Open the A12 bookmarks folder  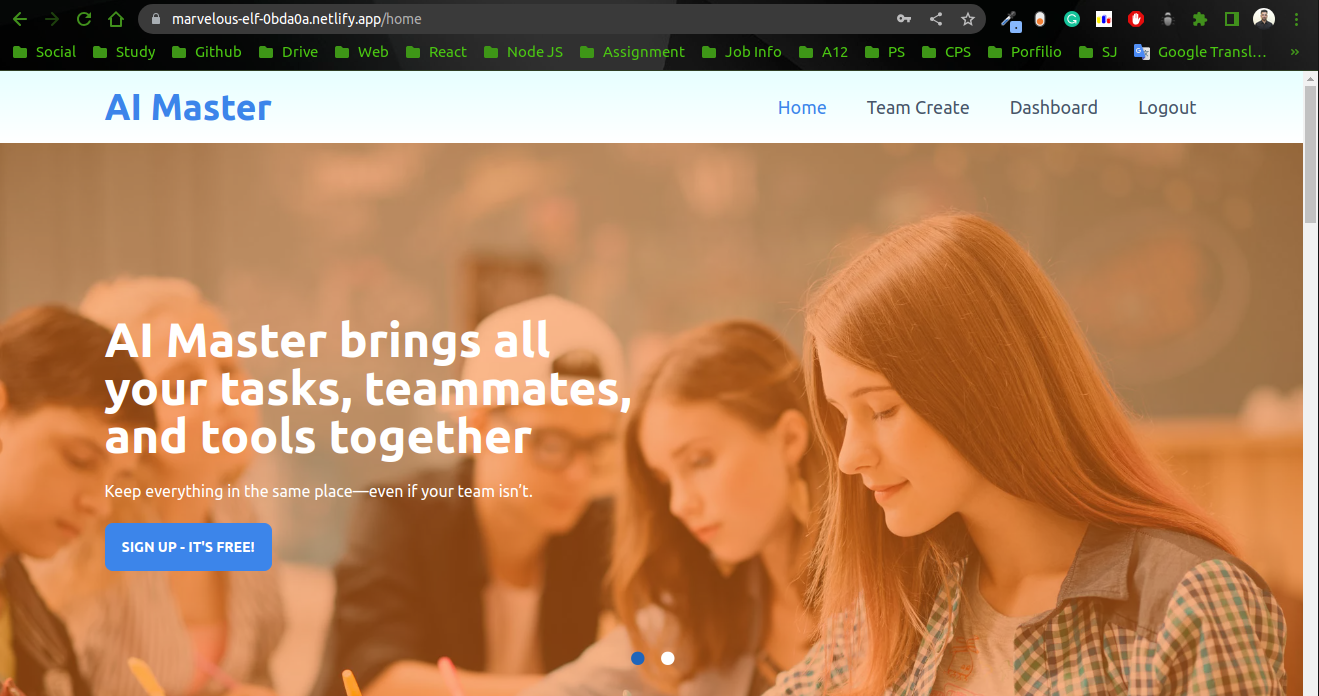point(823,52)
